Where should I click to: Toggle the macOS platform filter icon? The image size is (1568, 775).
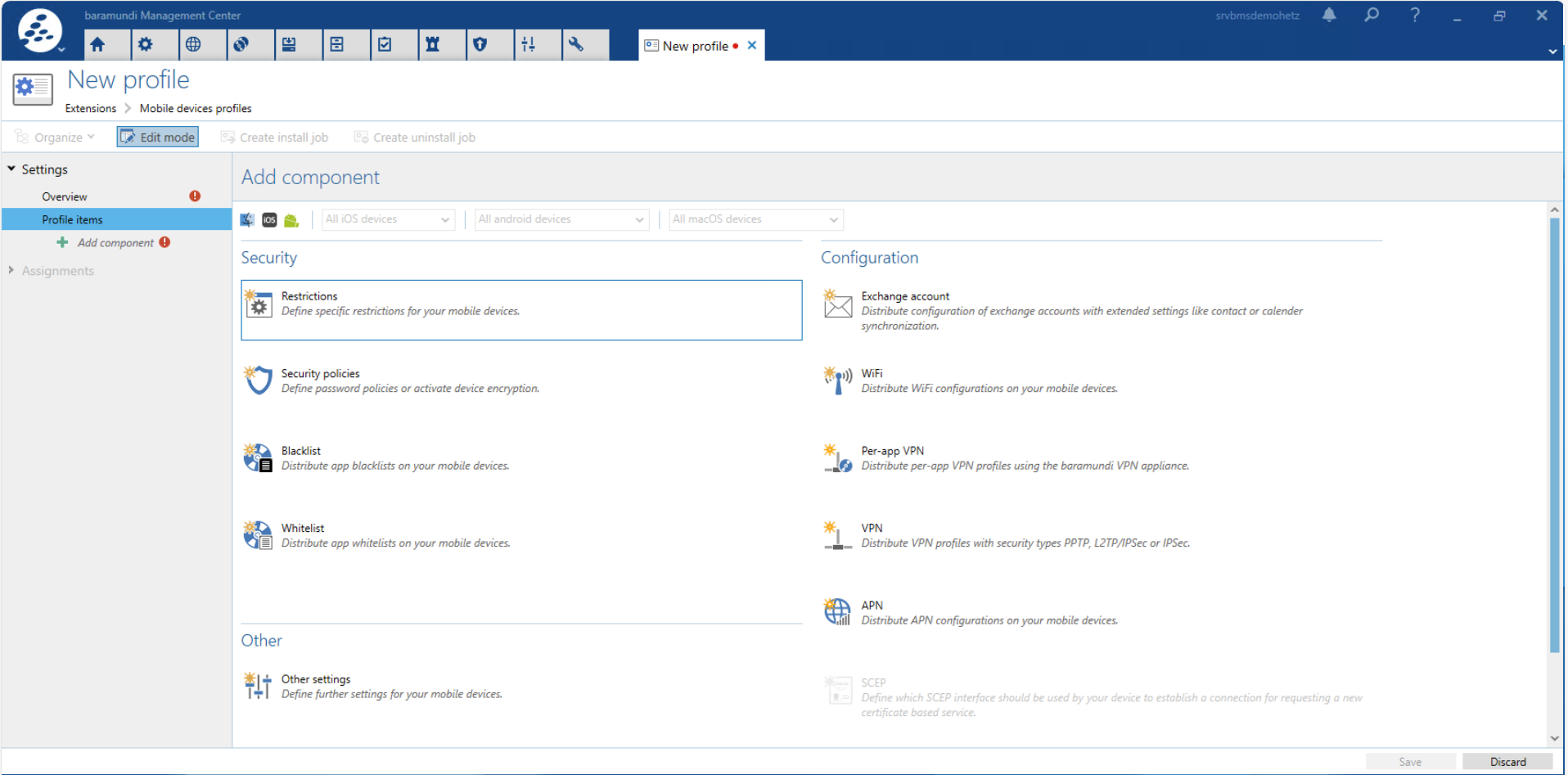(x=247, y=219)
